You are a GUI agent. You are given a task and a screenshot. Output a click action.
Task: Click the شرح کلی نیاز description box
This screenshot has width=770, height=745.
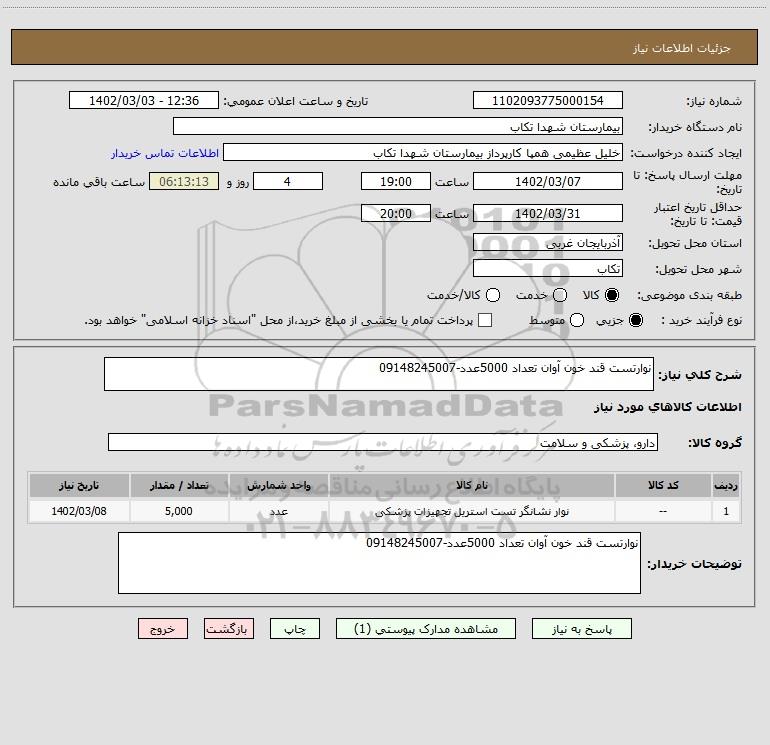[x=379, y=374]
